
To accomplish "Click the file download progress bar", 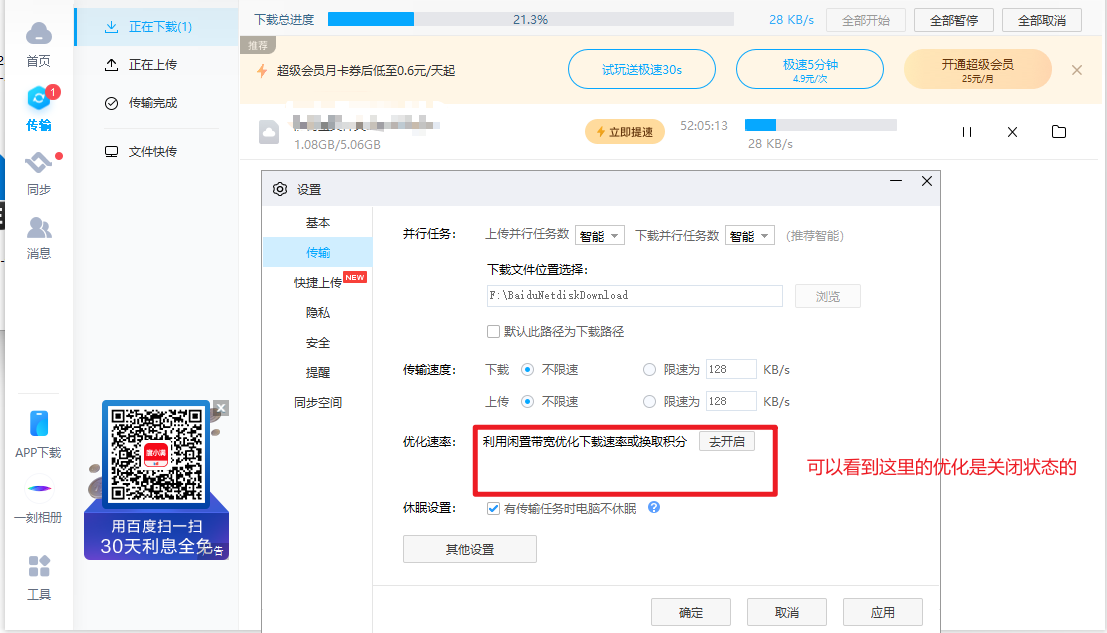I will (821, 126).
